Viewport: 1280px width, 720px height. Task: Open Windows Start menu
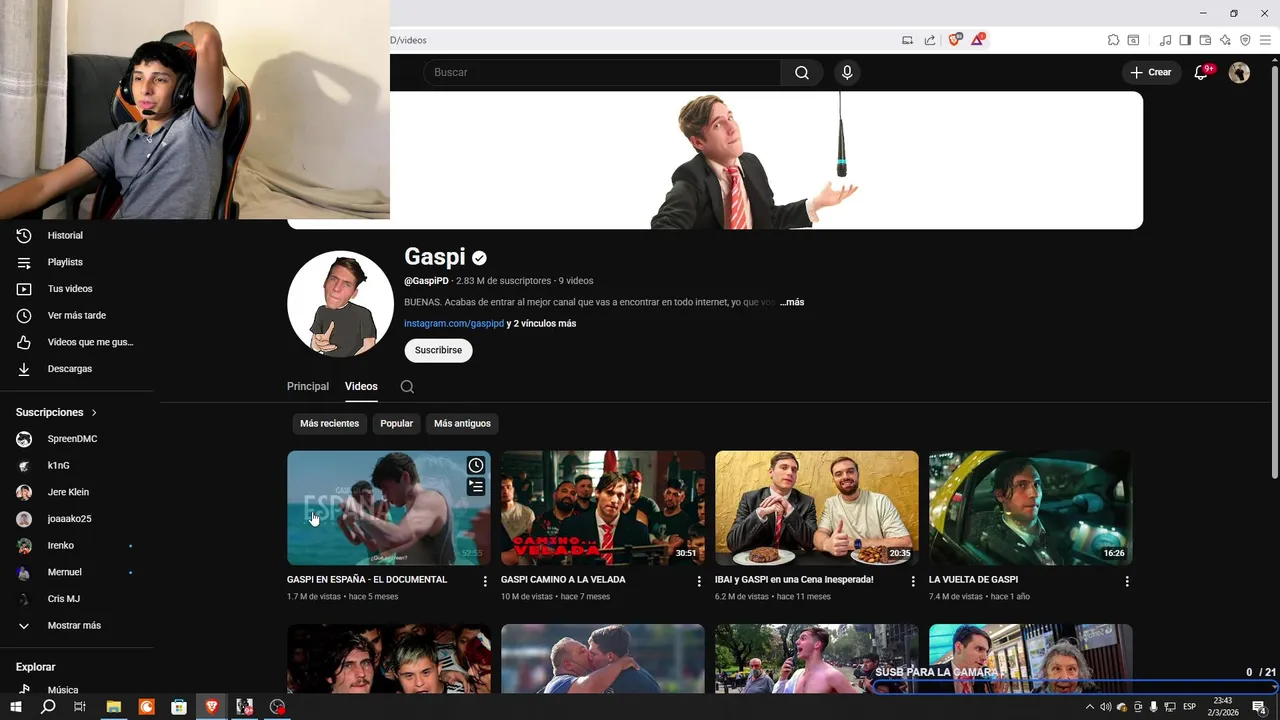pyautogui.click(x=15, y=707)
